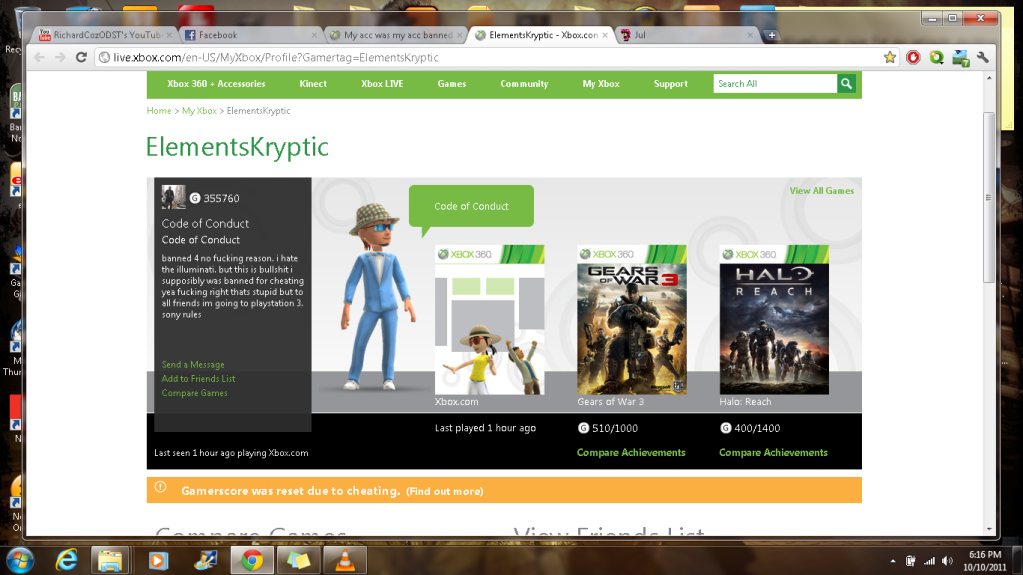Click the volume speaker tray icon
This screenshot has width=1023, height=575.
point(947,561)
